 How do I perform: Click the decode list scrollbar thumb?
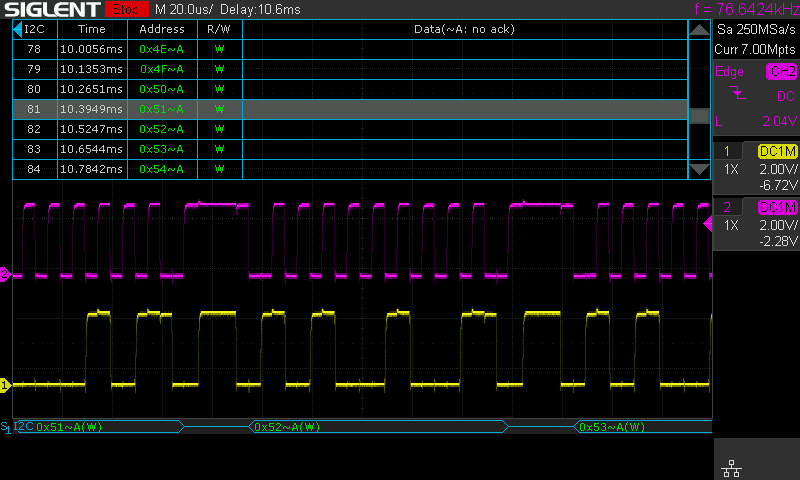(x=700, y=113)
